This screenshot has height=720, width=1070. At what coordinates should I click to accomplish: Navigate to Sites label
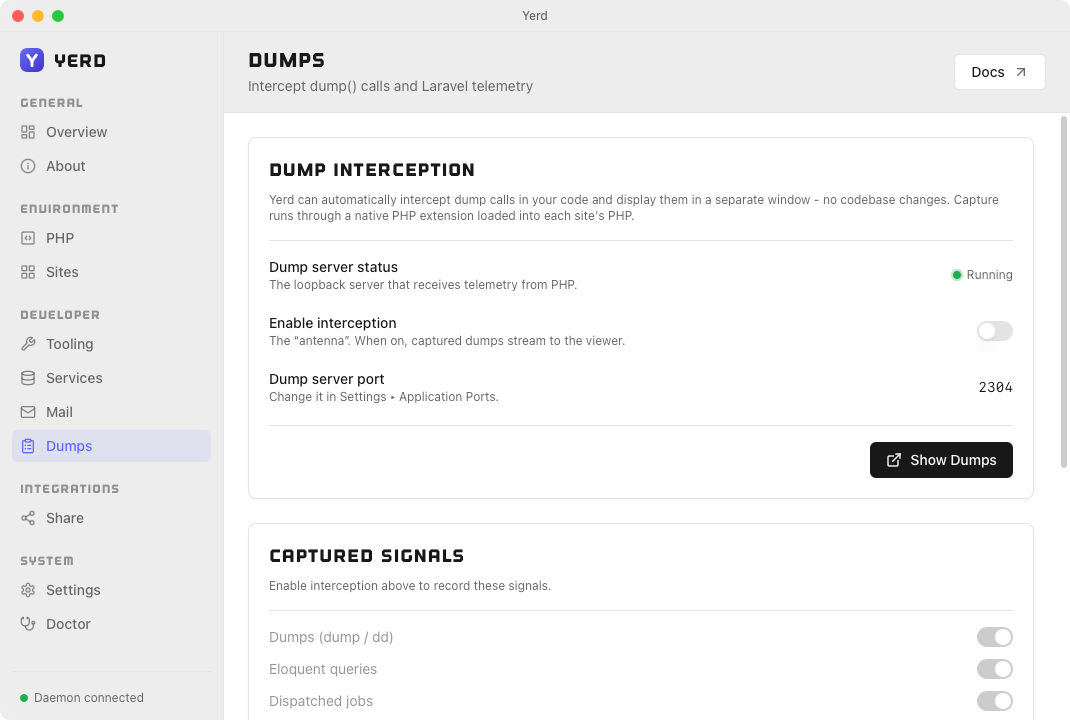62,272
